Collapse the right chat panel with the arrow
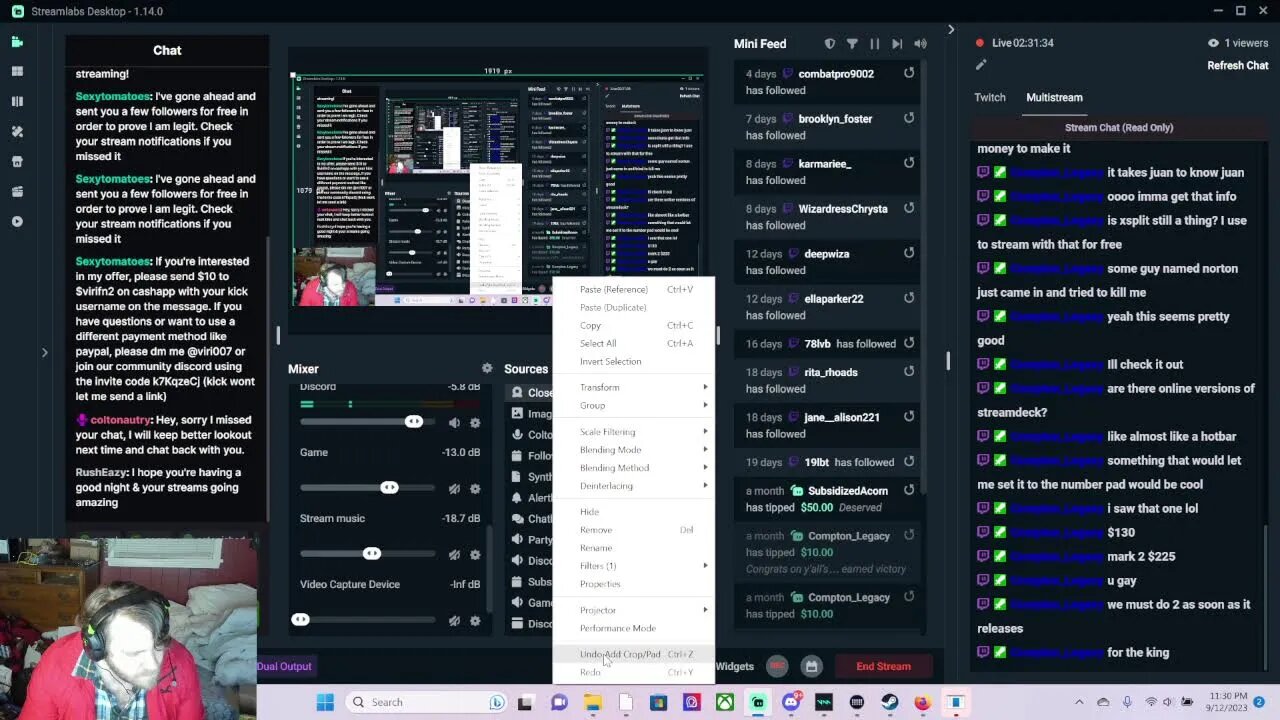This screenshot has height=720, width=1280. pos(951,29)
